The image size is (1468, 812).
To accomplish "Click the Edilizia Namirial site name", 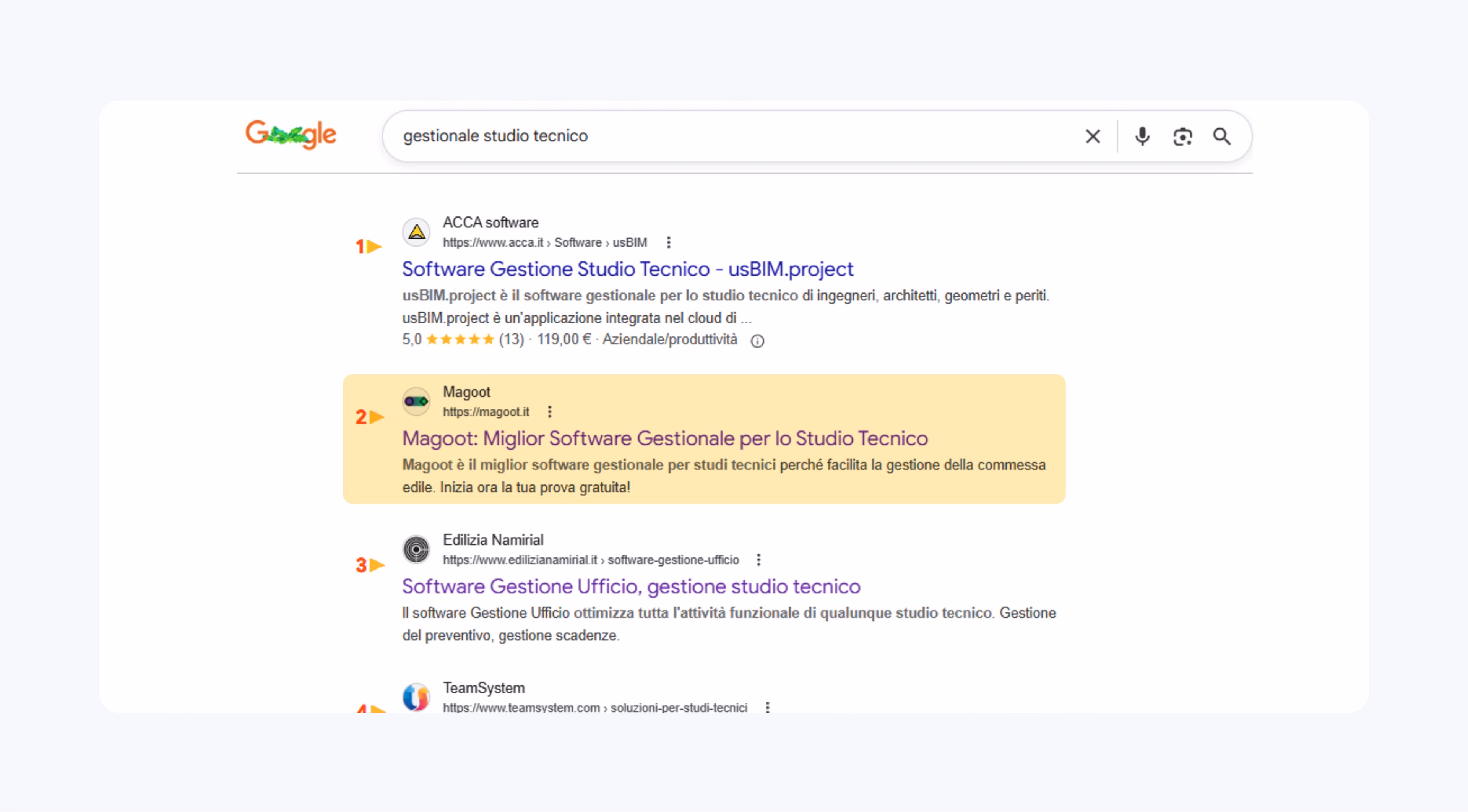I will click(x=493, y=540).
